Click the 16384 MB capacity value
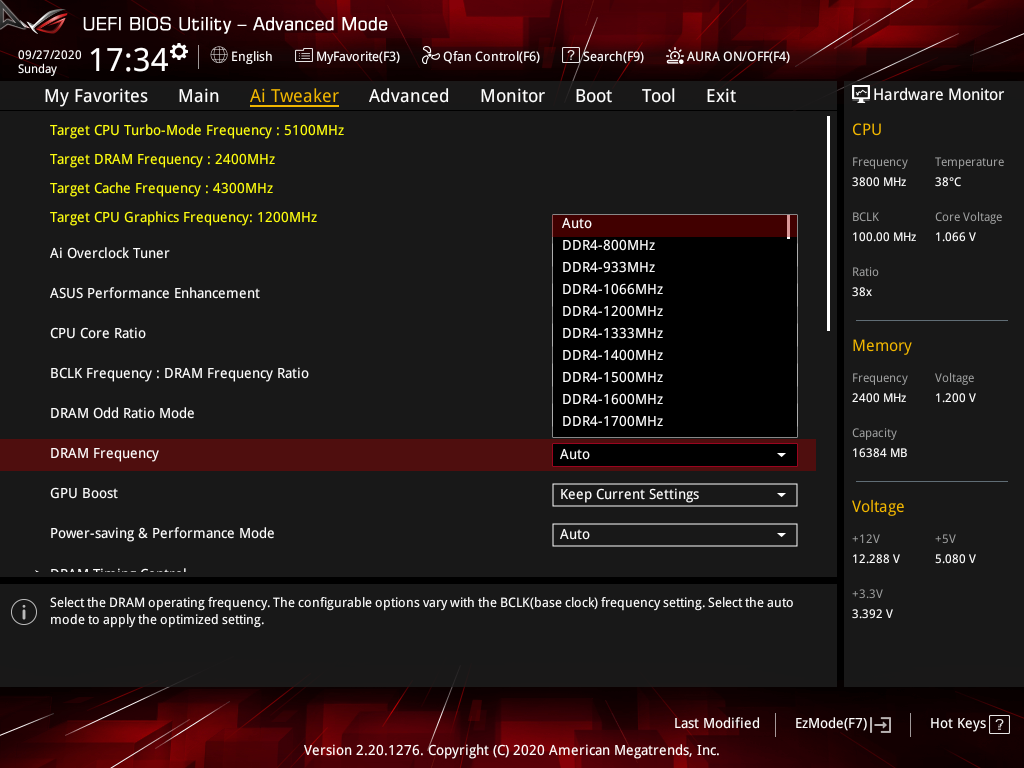Screen dimensions: 1024x768 click(879, 453)
